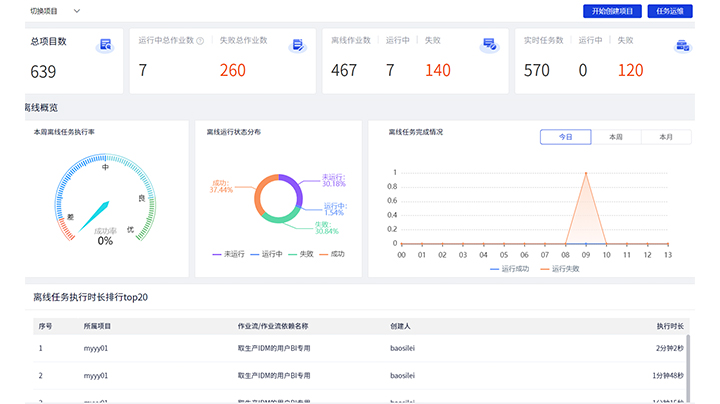Click the 实时任务数 card icon
Image resolution: width=720 pixels, height=404 pixels.
pos(683,45)
